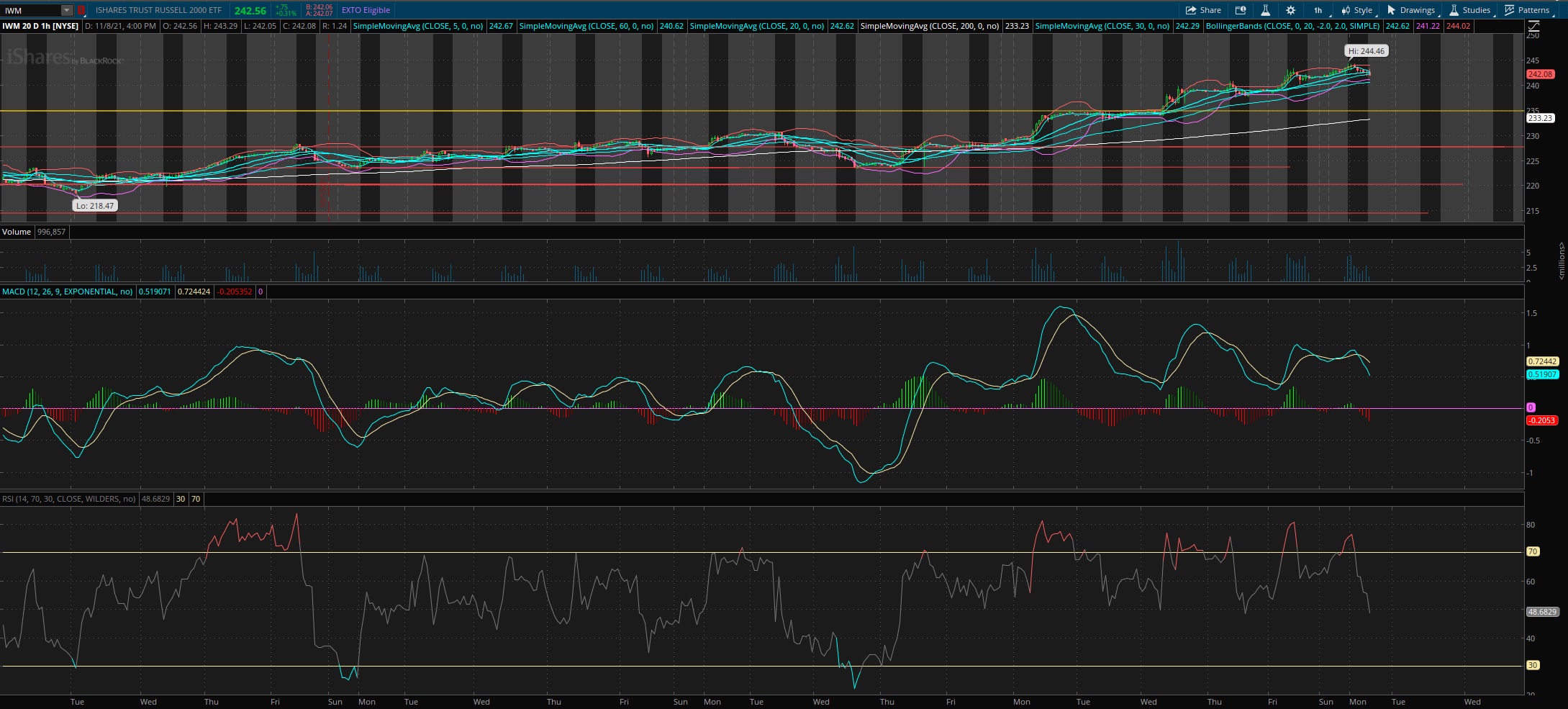Open the 1h timeframe selector

(x=1318, y=10)
